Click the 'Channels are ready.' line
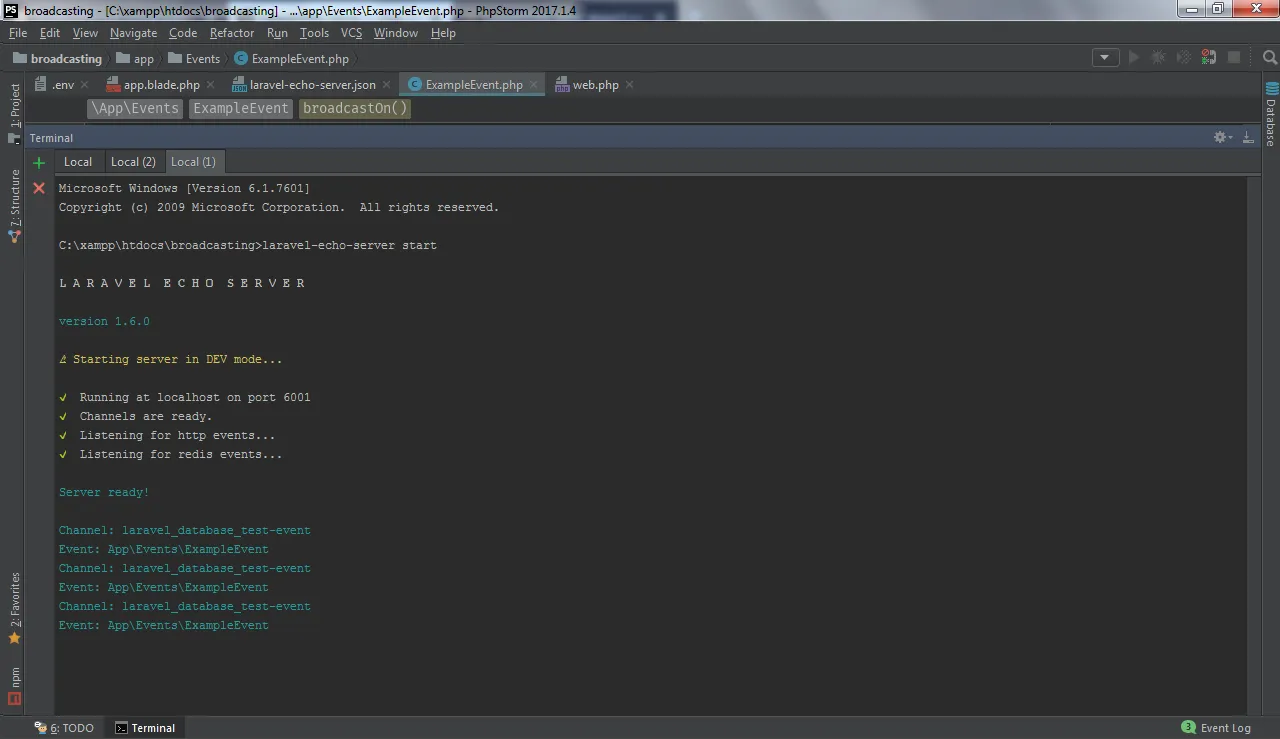This screenshot has height=739, width=1280. coord(146,416)
